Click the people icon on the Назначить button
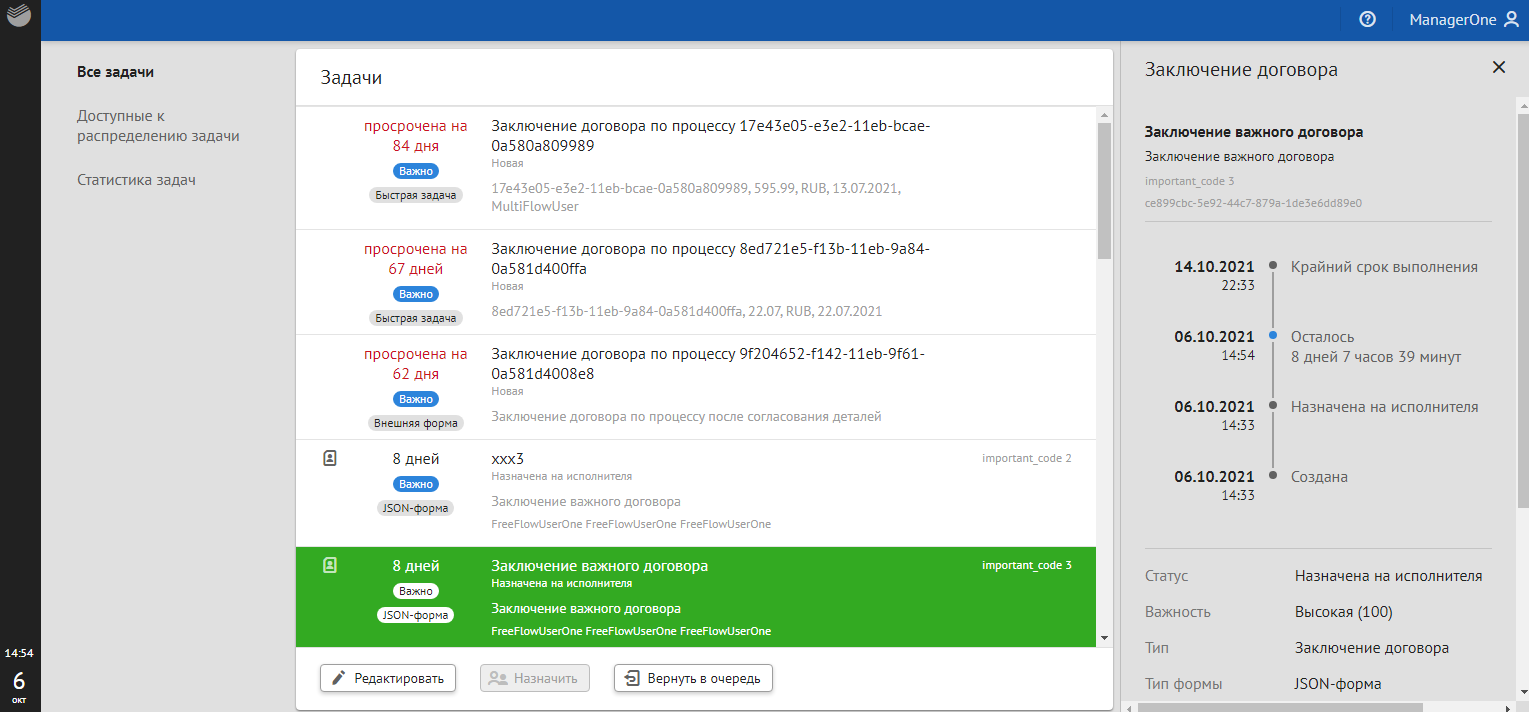Screen dimensions: 1529x712 point(498,678)
